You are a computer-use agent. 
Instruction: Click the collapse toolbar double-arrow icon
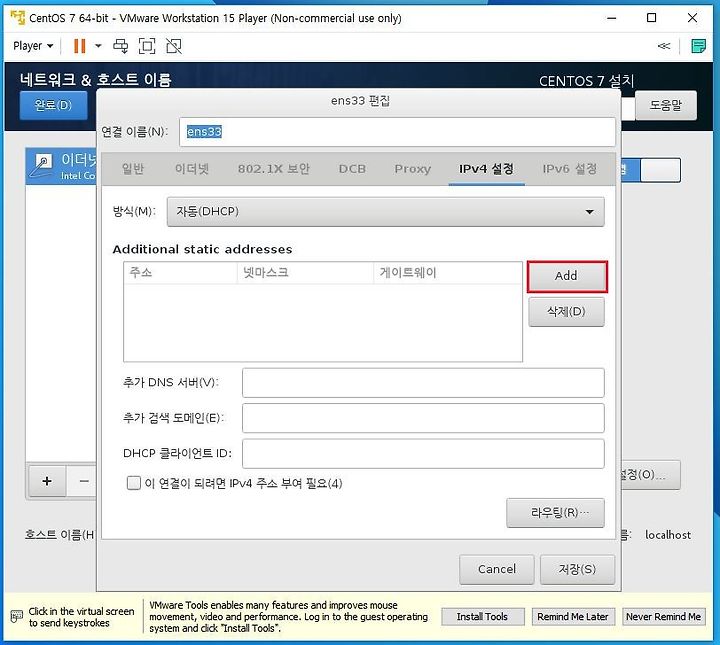[664, 46]
